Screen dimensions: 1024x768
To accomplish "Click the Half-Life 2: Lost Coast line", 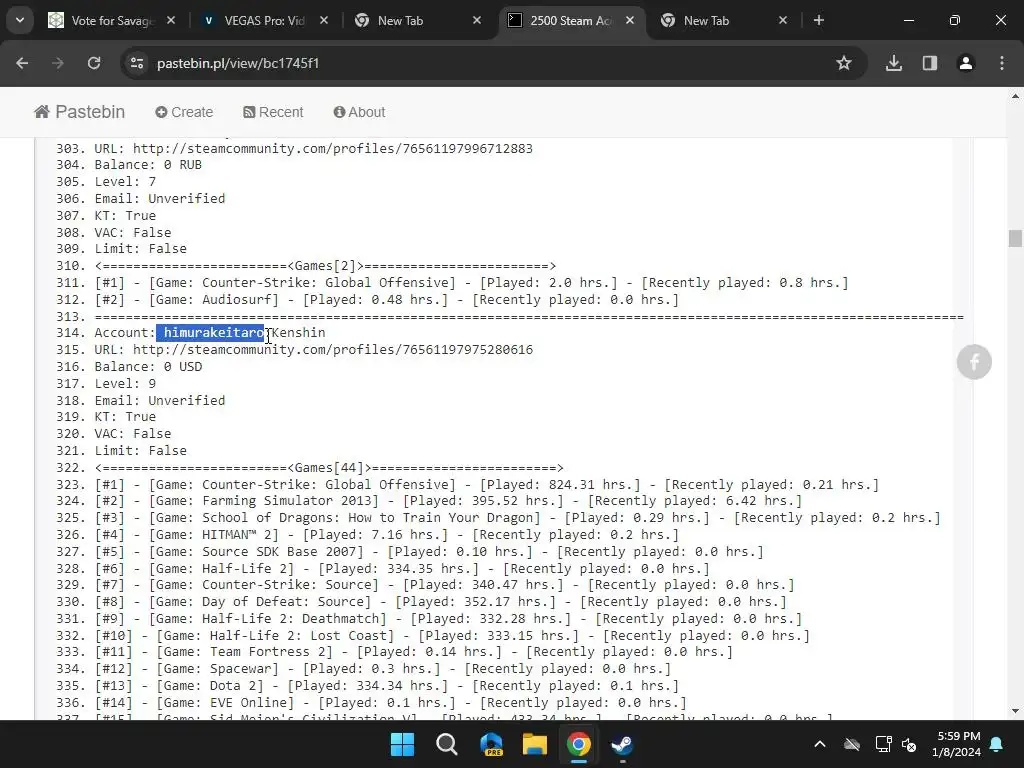I will click(x=452, y=635).
